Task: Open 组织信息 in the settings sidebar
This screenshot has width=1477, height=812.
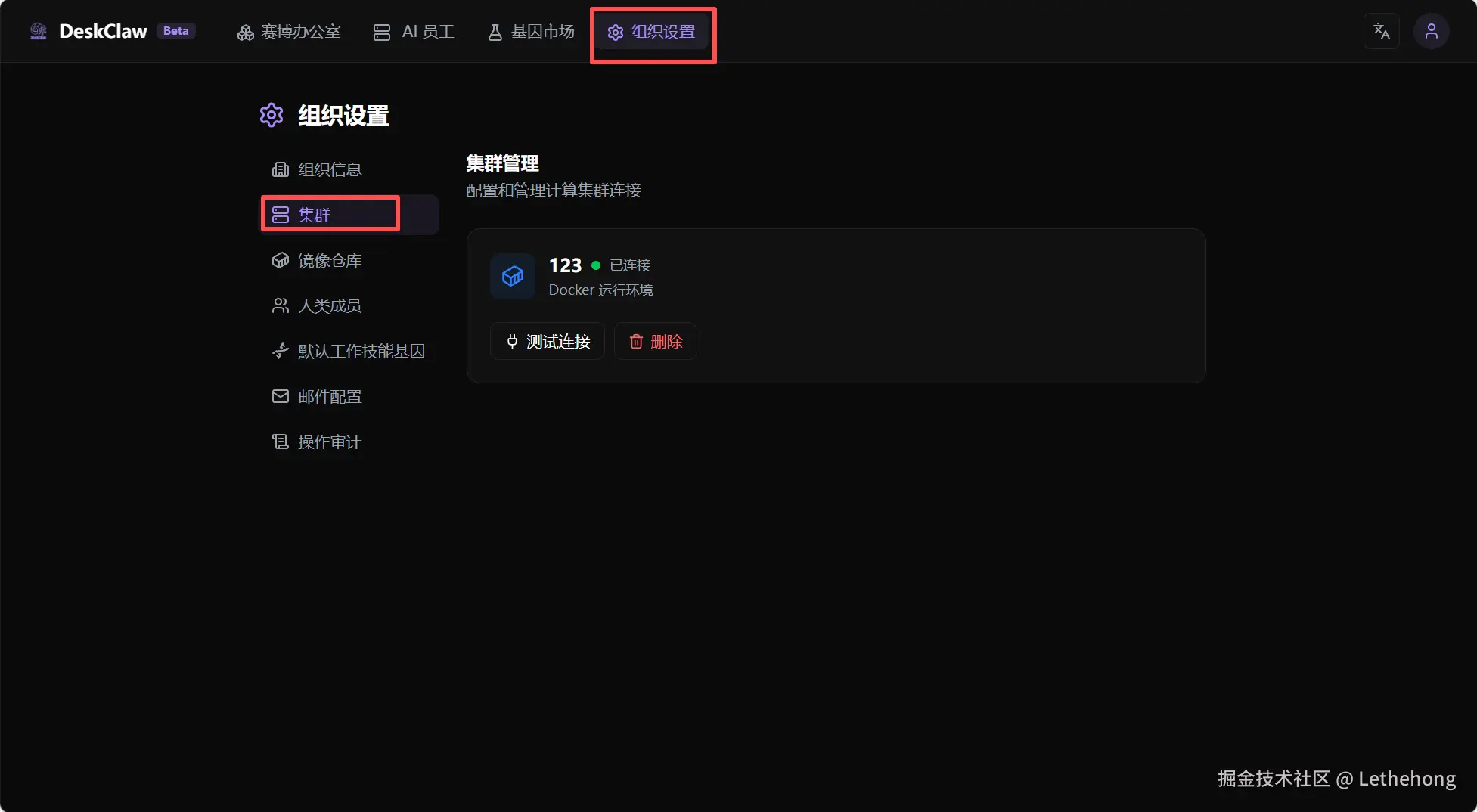Action: click(x=349, y=169)
